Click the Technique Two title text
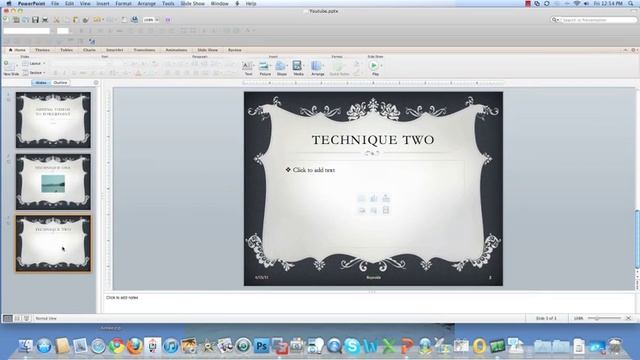This screenshot has height=360, width=640. [373, 140]
